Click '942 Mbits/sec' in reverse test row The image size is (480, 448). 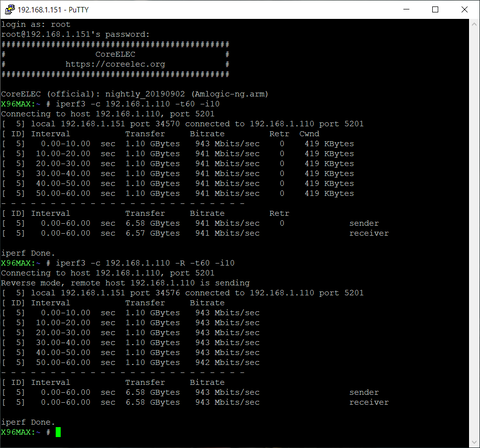coord(227,362)
